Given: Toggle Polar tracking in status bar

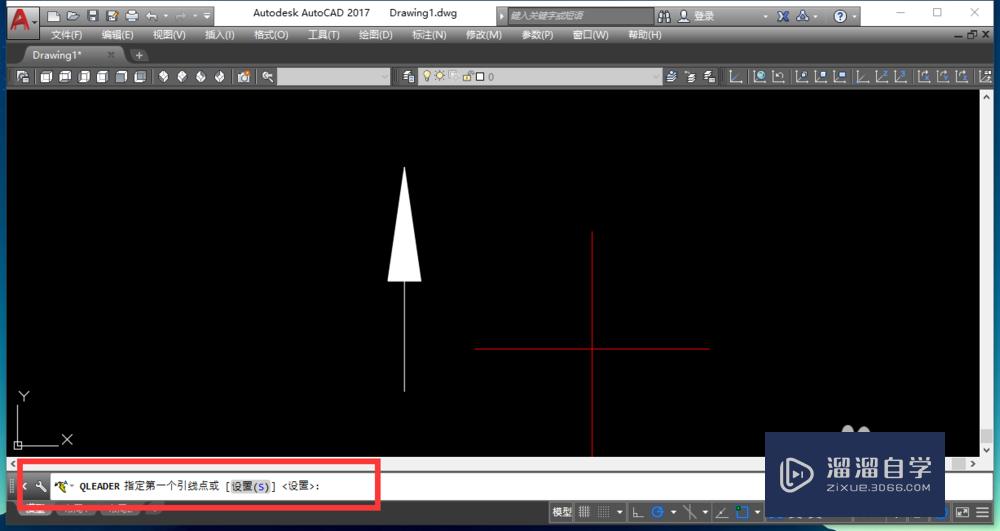Looking at the screenshot, I should coord(657,512).
